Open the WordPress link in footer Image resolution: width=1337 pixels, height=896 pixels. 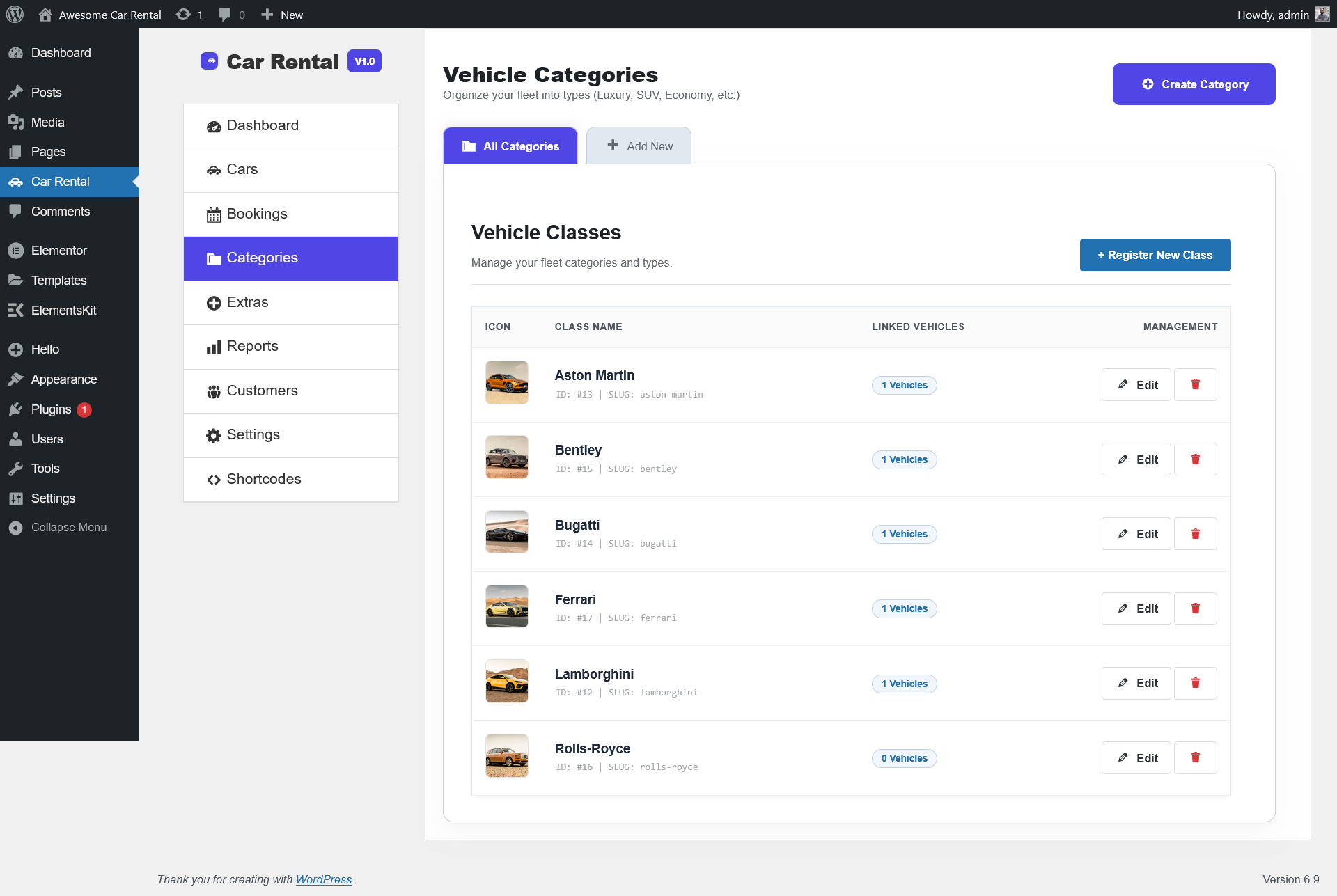point(323,879)
